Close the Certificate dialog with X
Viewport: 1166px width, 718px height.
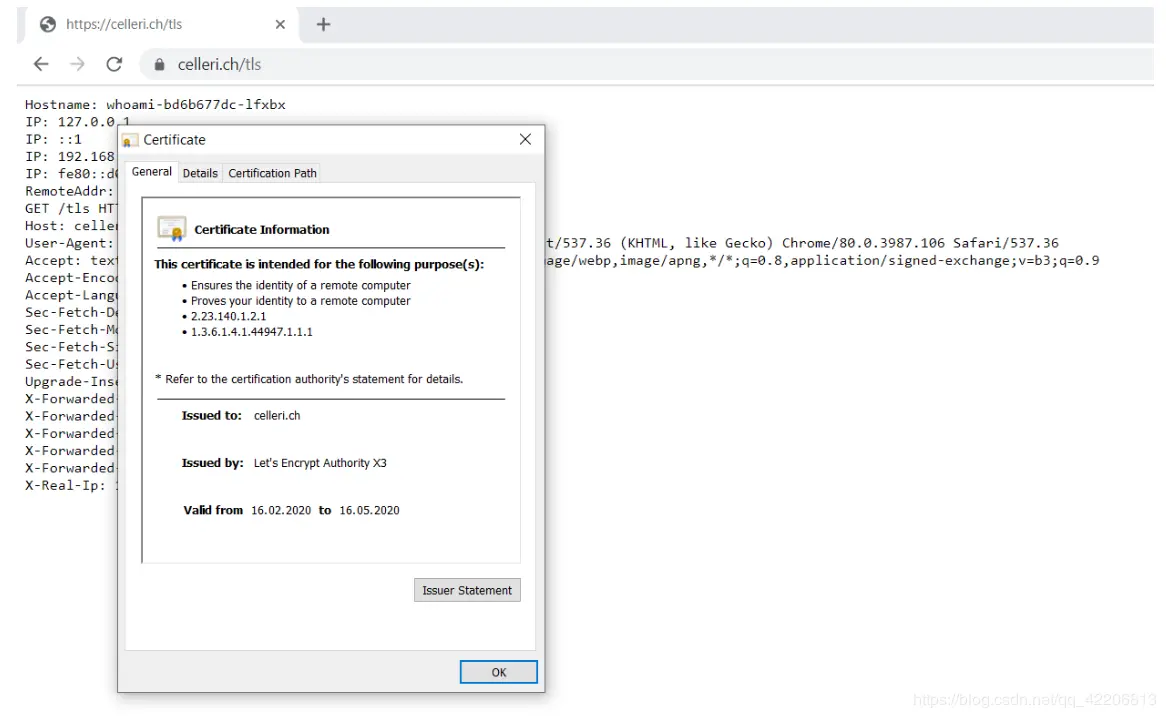coord(525,140)
